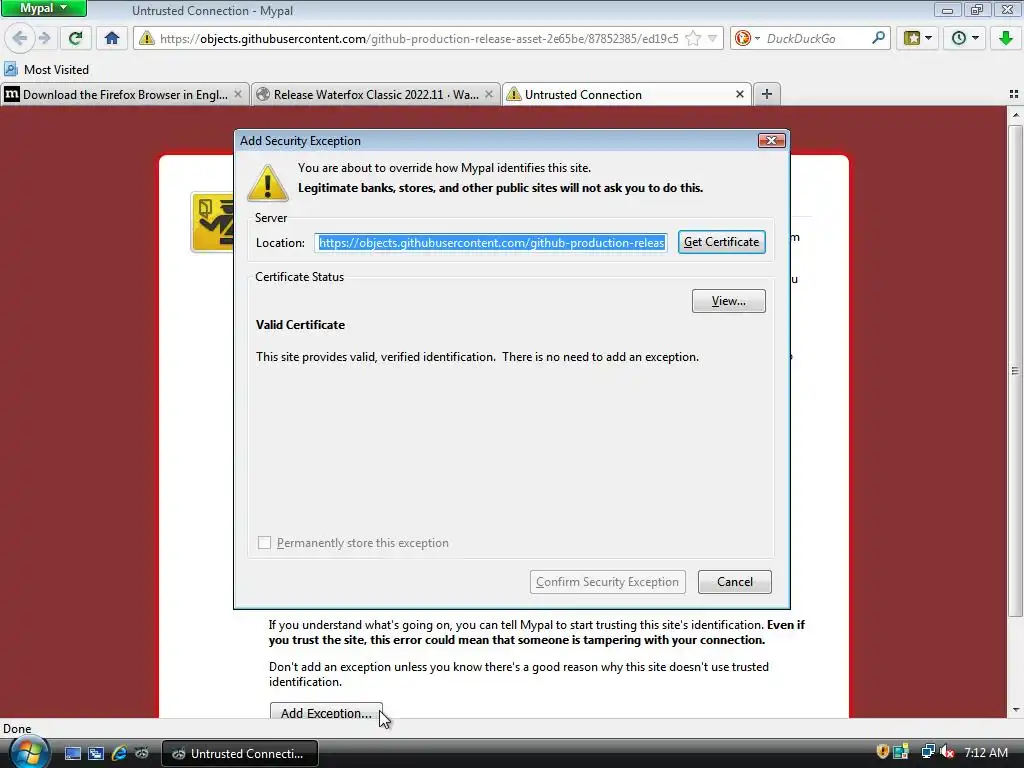Screen dimensions: 1024x768
Task: Close the Firefox download tab
Action: [238, 95]
